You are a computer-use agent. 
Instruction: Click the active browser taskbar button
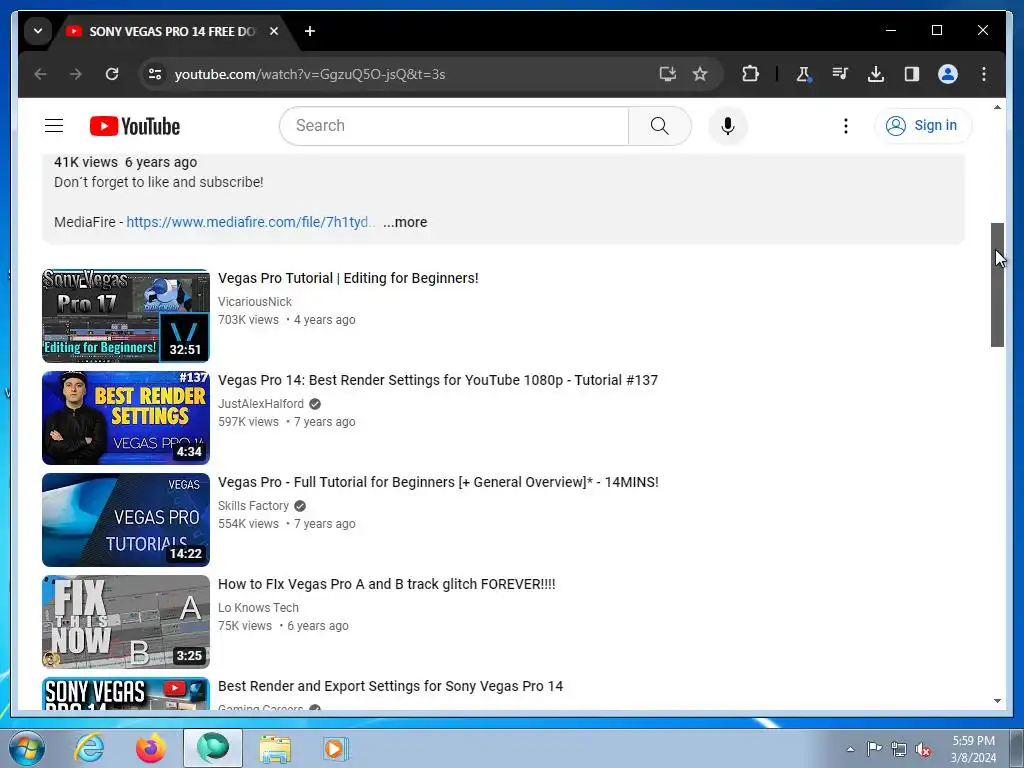[x=213, y=748]
